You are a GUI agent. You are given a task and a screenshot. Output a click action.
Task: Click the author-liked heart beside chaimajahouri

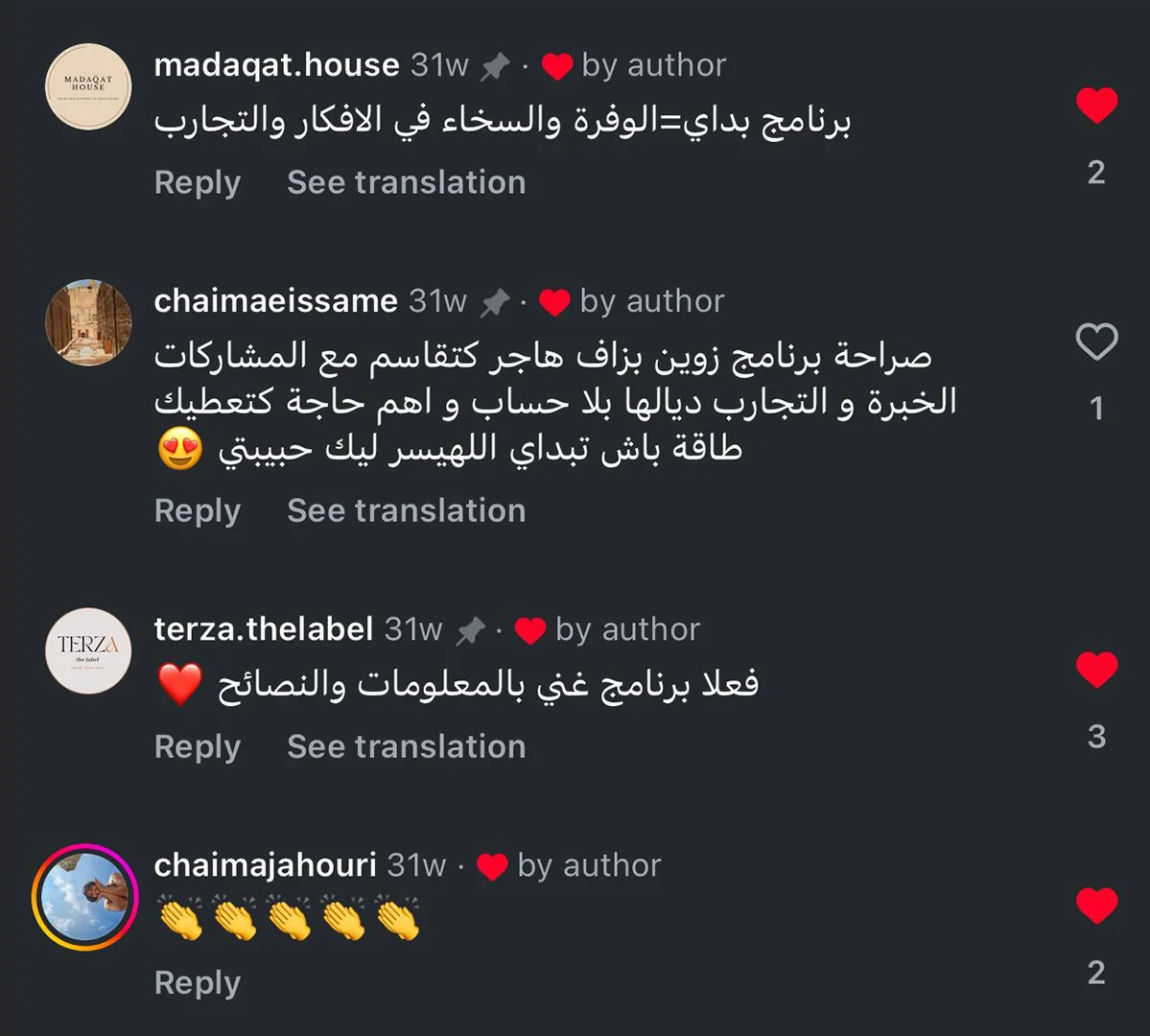pyautogui.click(x=492, y=866)
